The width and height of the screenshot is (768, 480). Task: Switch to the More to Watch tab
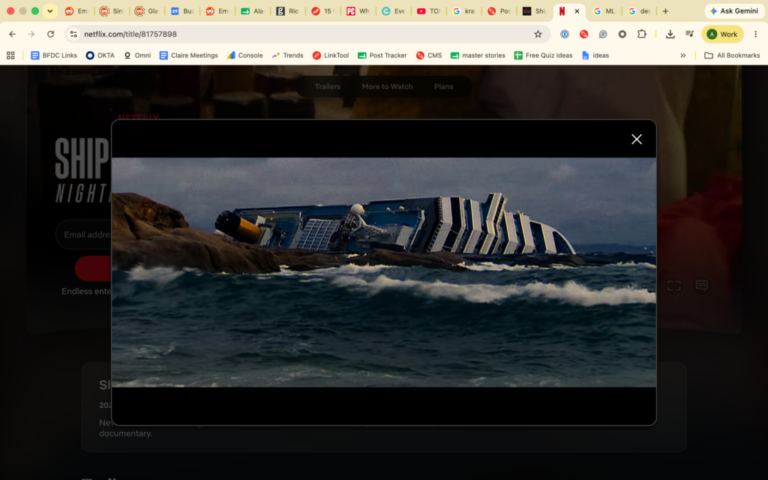387,87
